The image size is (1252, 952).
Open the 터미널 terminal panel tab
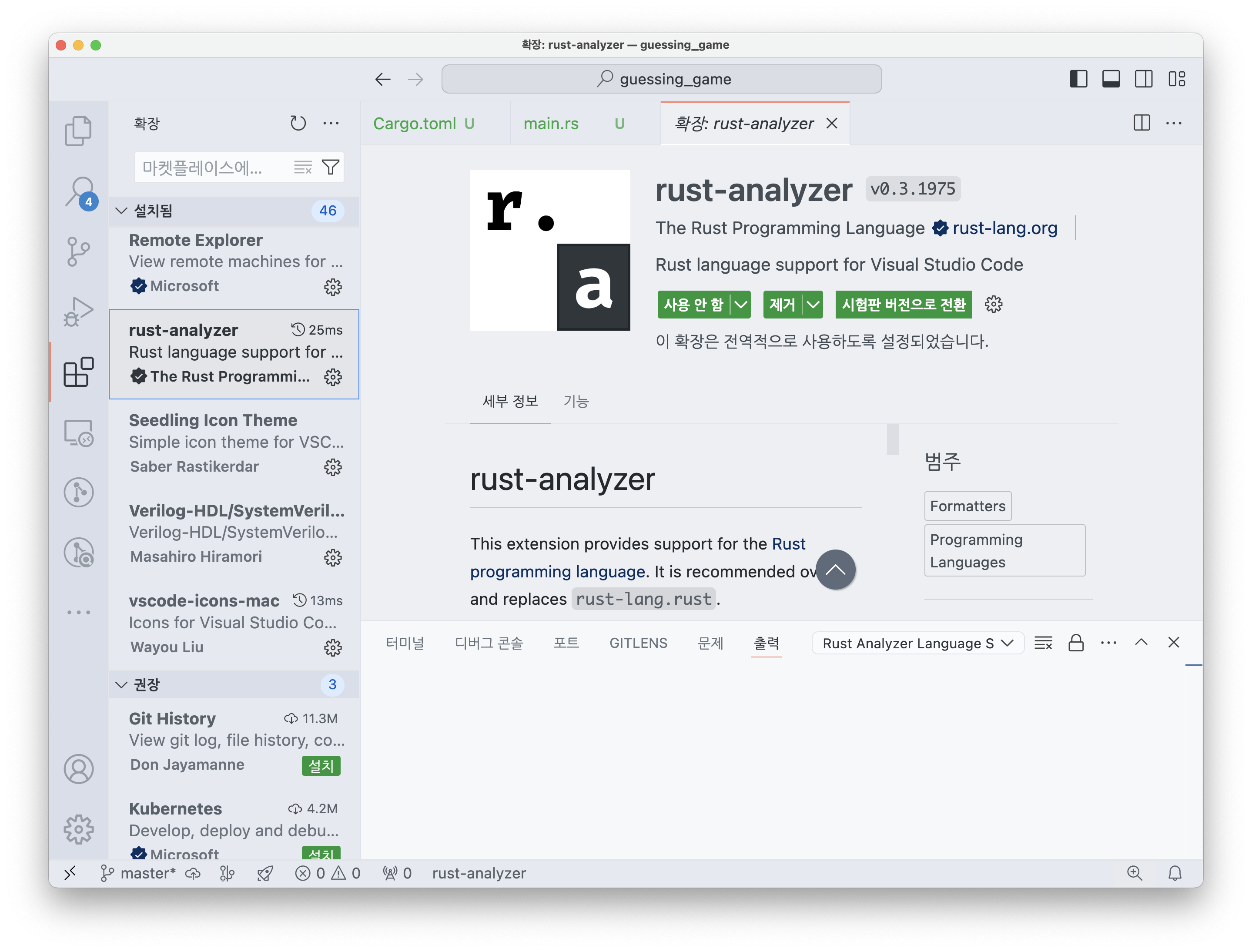click(x=405, y=643)
